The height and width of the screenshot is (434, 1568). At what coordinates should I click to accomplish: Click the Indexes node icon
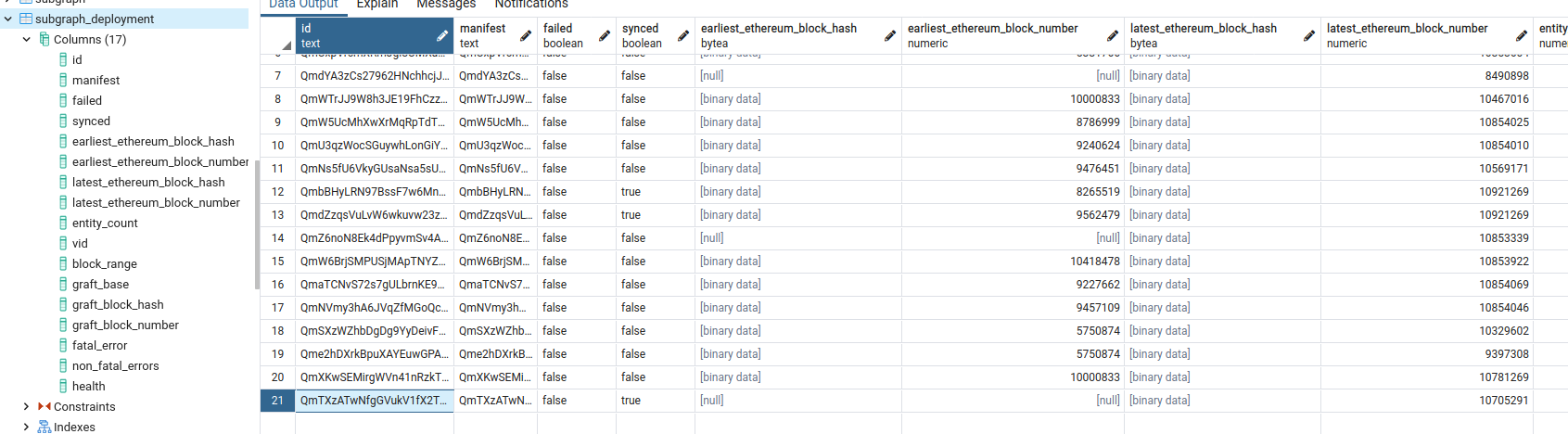tap(45, 427)
